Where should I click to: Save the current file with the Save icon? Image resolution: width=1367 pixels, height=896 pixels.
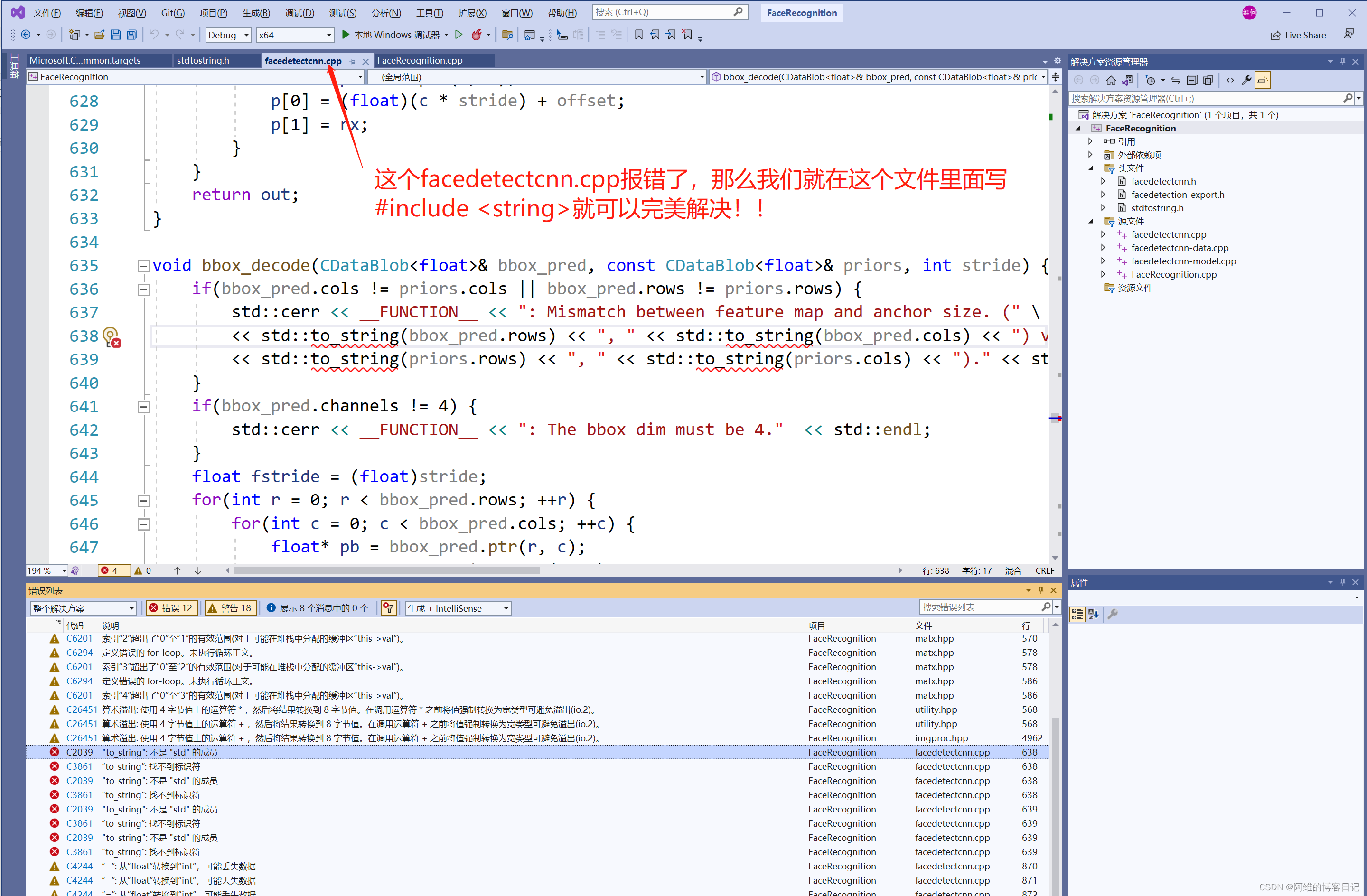(x=115, y=35)
